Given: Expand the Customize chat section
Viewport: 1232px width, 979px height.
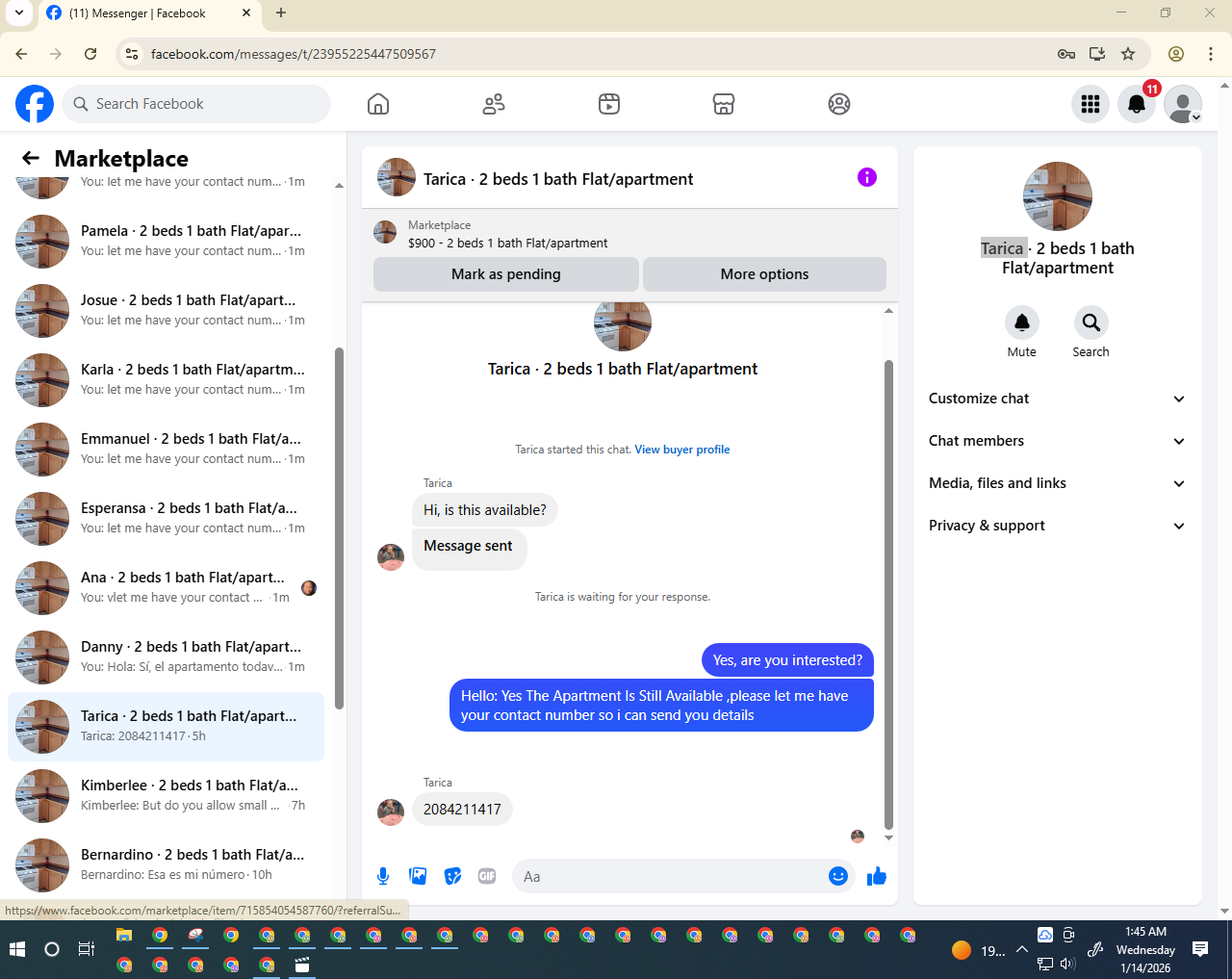Looking at the screenshot, I should tap(1057, 399).
